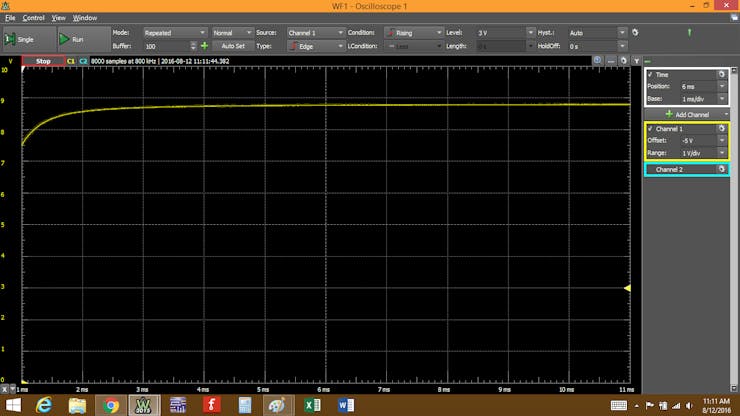
Task: Open the on-screen keyboard tray icon
Action: click(x=619, y=406)
